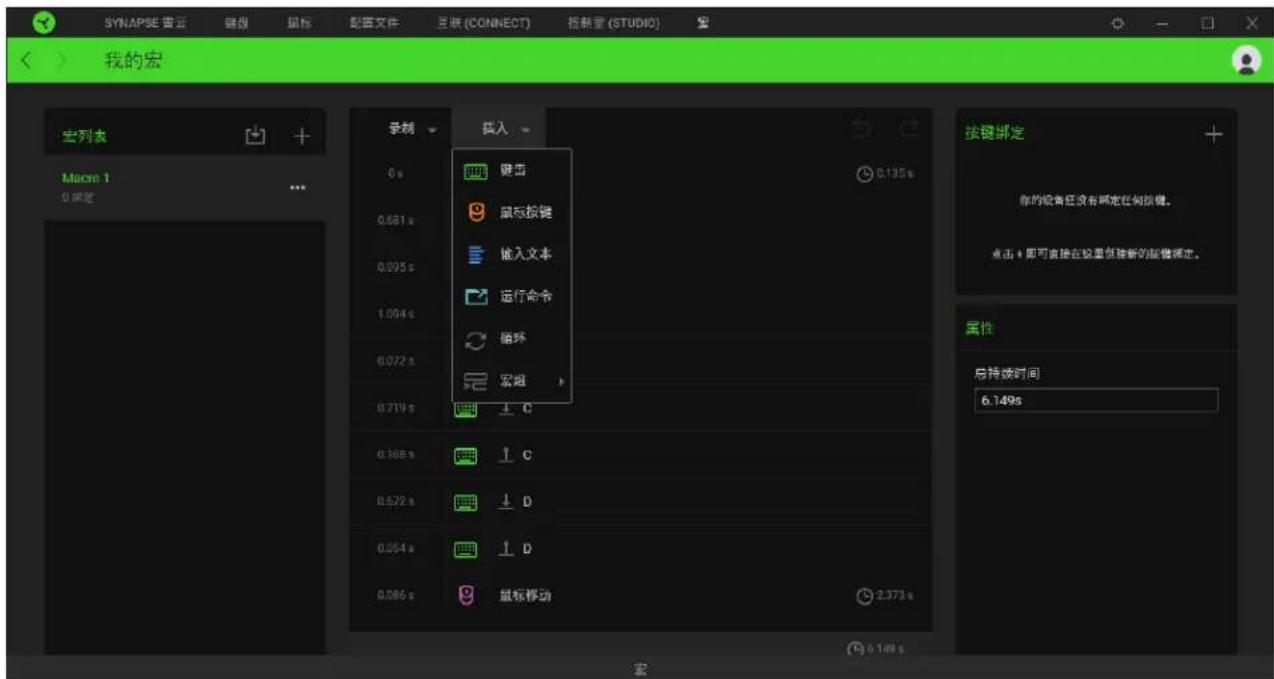Image resolution: width=1274 pixels, height=679 pixels.
Task: Choose 运行命令 from insert menu
Action: 512,297
